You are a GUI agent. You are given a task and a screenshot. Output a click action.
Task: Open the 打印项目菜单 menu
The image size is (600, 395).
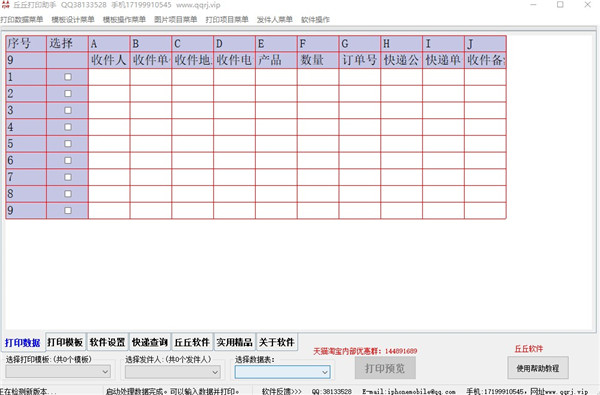point(227,20)
